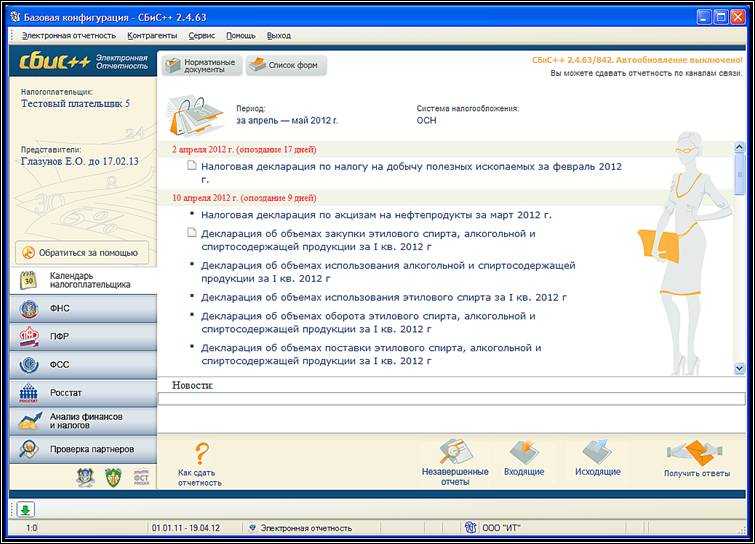Click the ФНС emblem icon
Screen dimensions: 755x544
pos(29,309)
